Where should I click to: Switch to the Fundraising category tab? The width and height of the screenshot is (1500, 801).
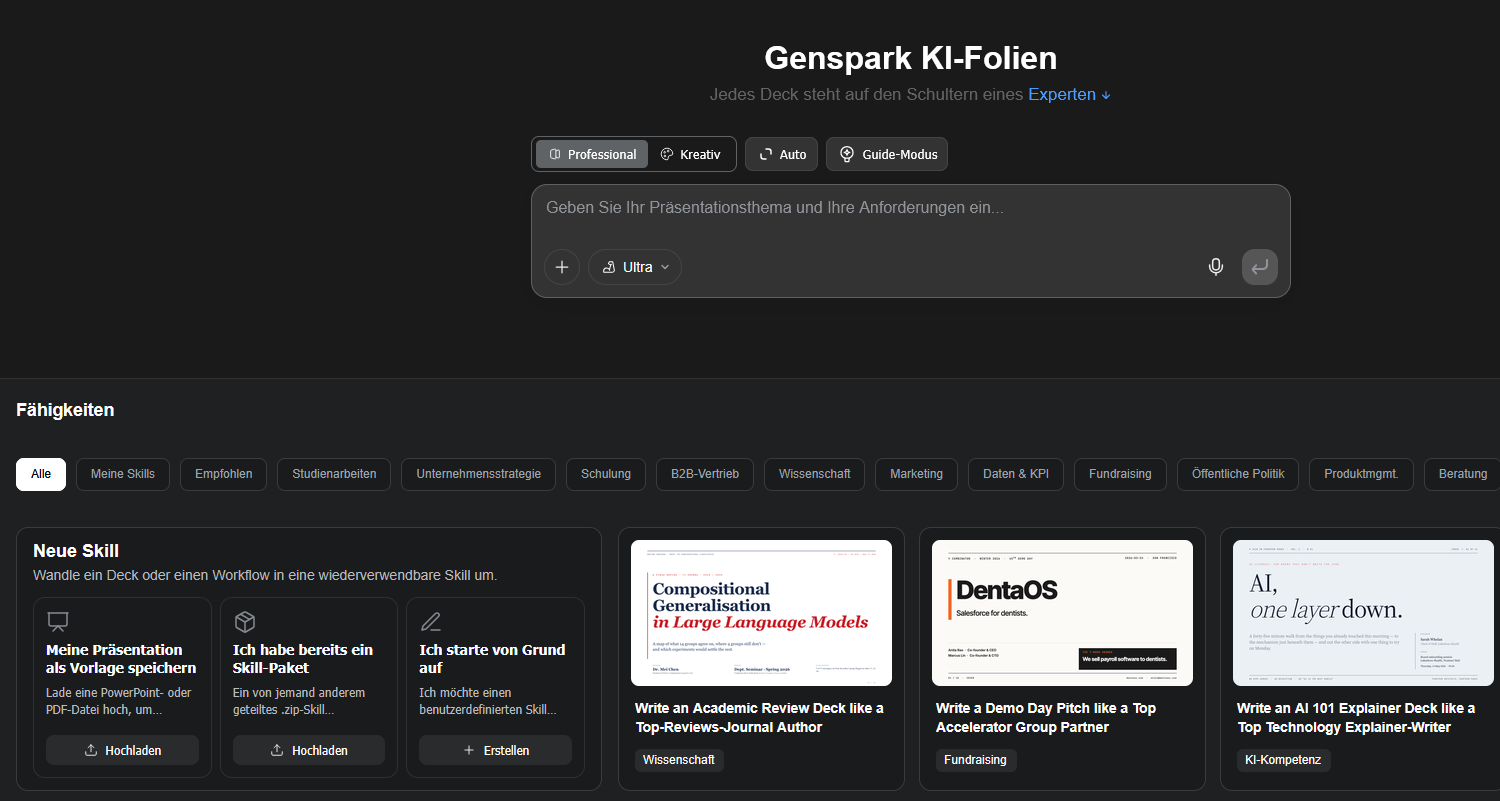pos(1121,474)
